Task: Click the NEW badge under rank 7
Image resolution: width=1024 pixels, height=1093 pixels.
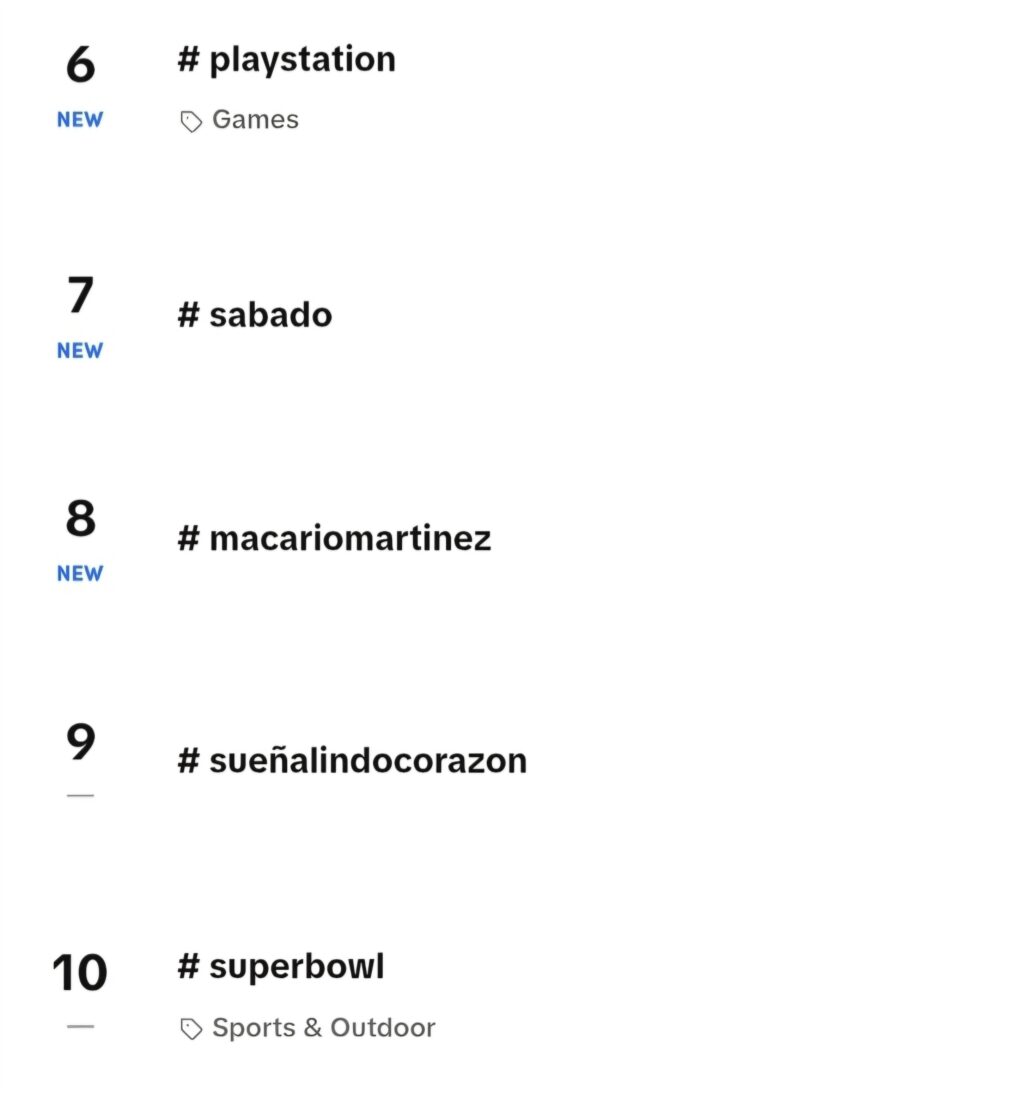Action: 79,351
